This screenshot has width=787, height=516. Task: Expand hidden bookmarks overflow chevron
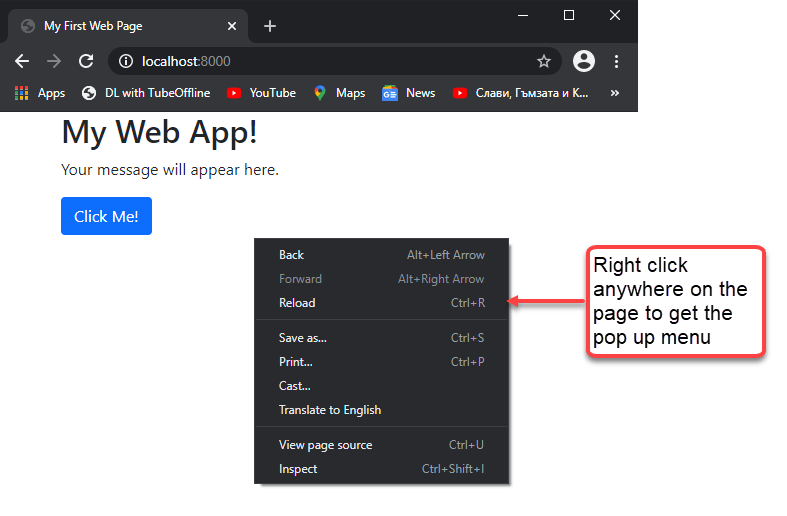point(614,93)
